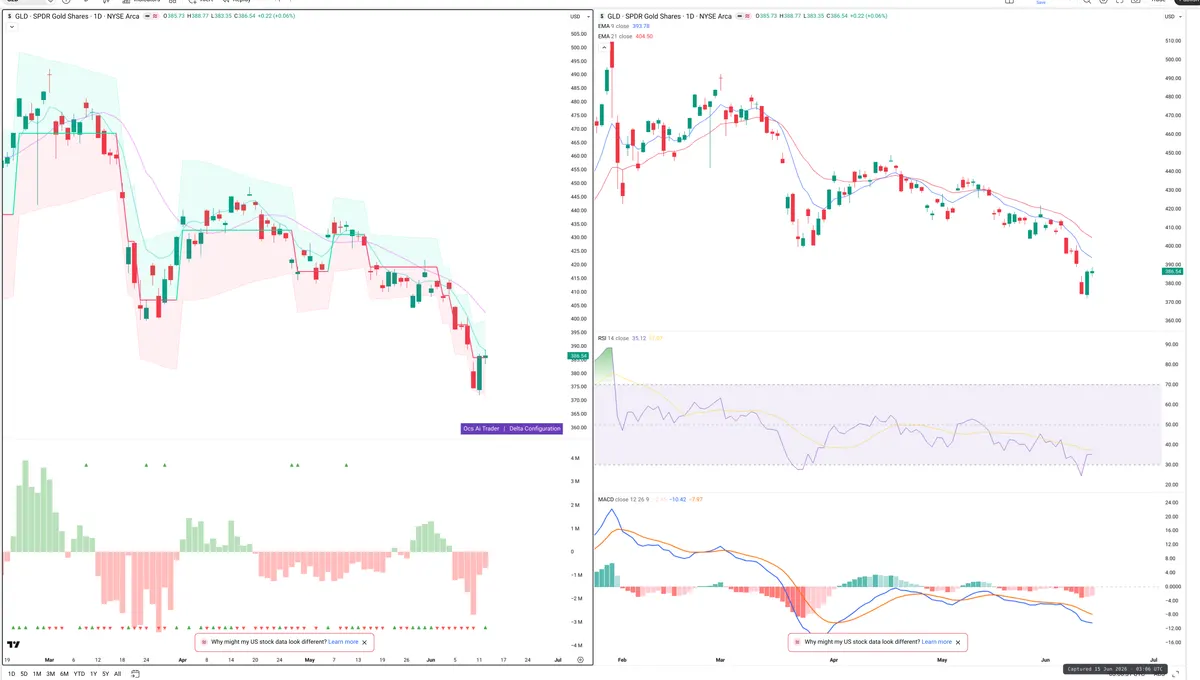Click the TradingView logo on left chart
The height and width of the screenshot is (680, 1200).
pos(14,645)
